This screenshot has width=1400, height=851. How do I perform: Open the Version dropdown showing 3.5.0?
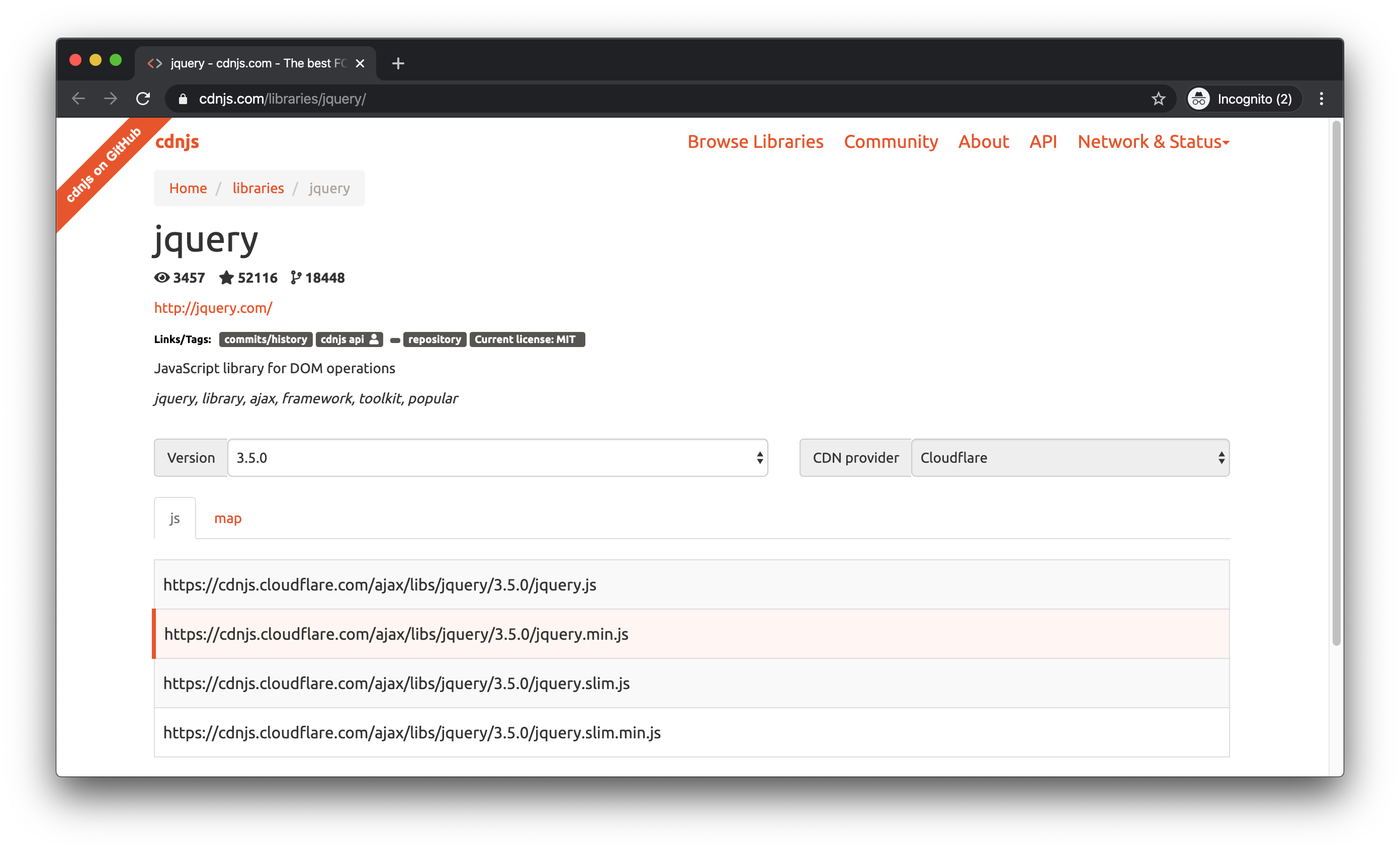pos(498,458)
